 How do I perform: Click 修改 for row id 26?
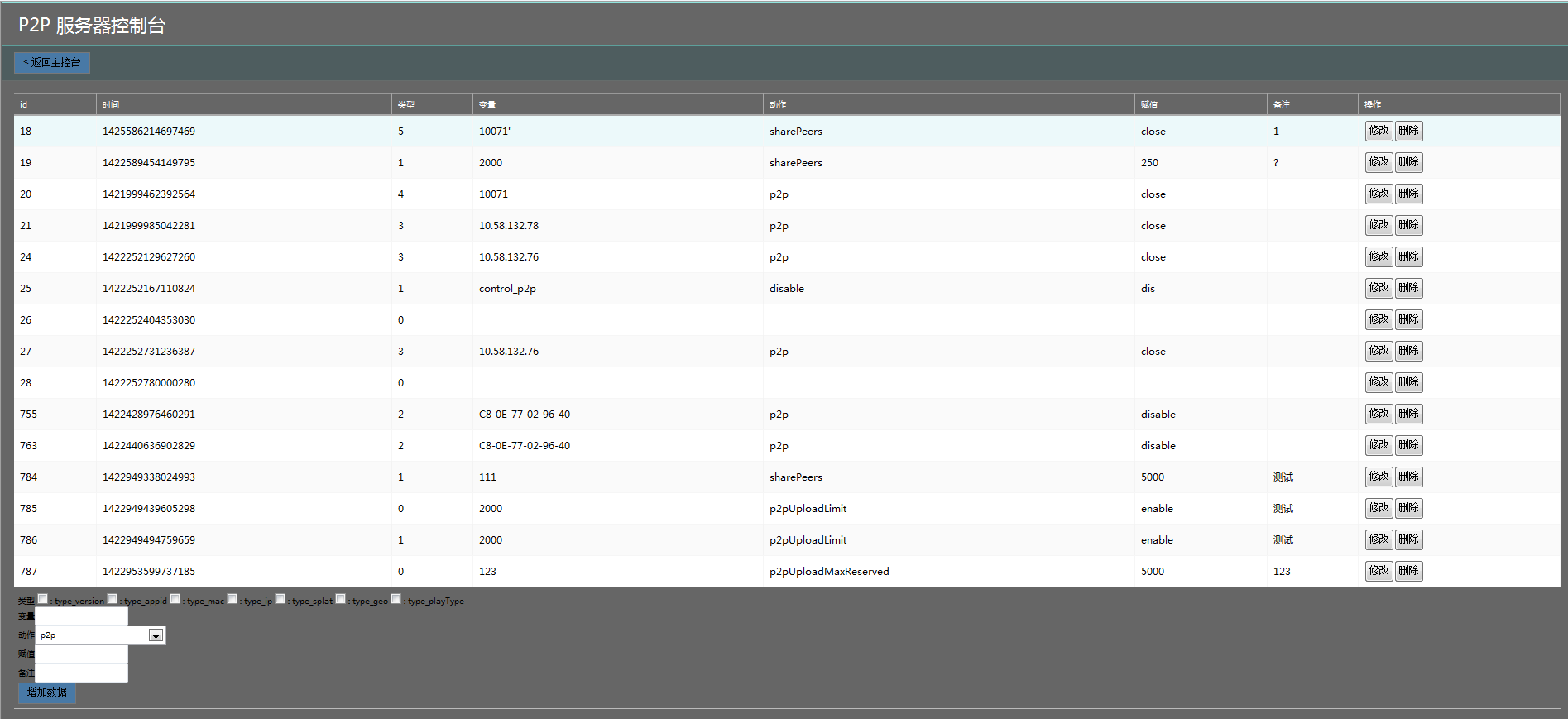1379,319
